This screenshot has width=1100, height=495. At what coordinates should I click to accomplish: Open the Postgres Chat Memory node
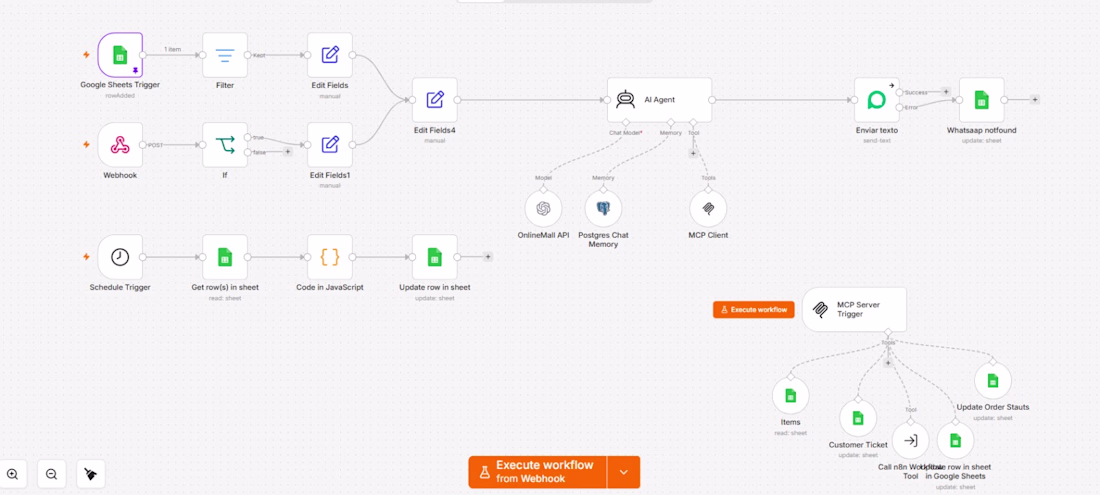pos(603,208)
